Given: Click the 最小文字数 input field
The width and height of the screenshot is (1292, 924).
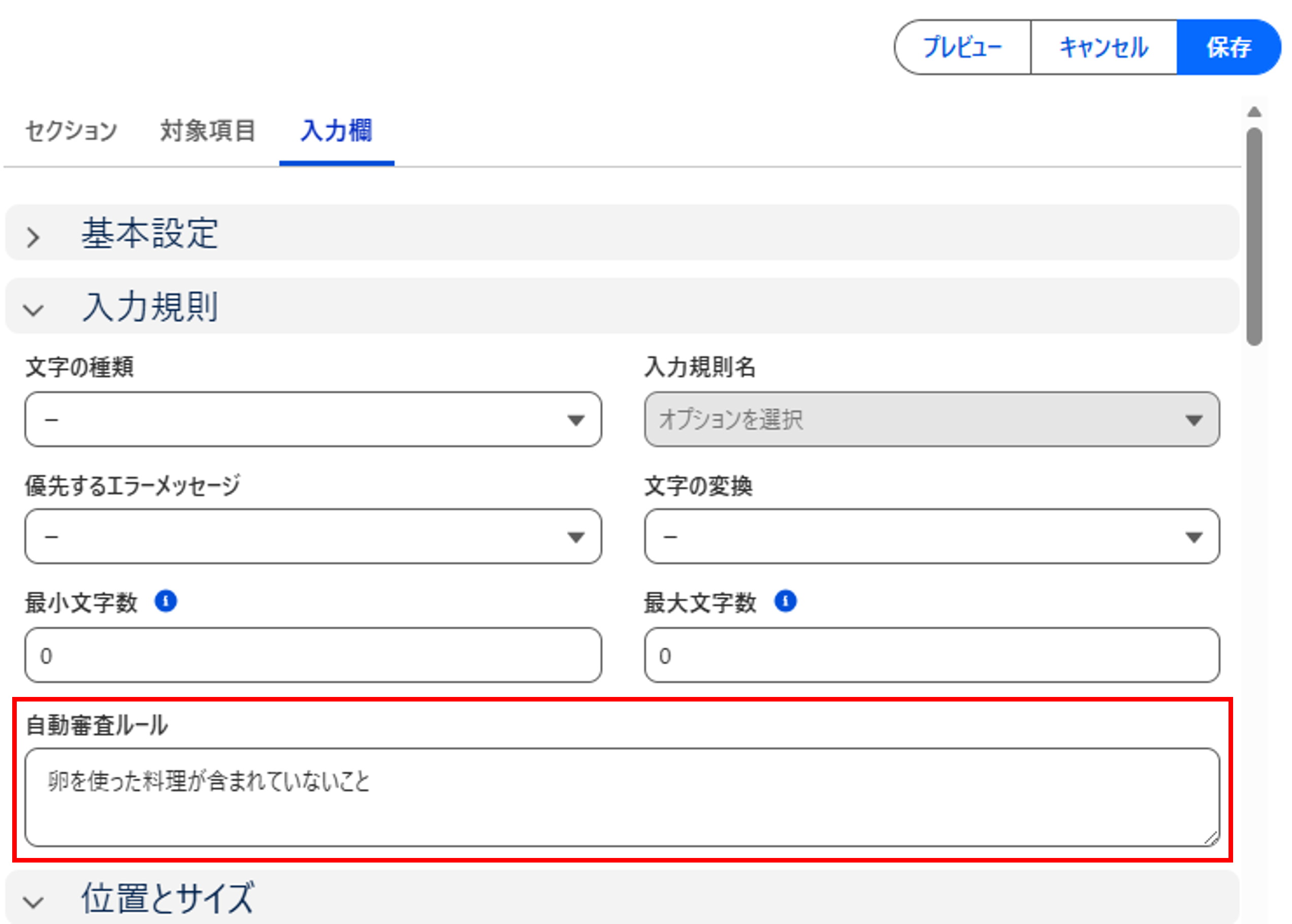Looking at the screenshot, I should [313, 655].
